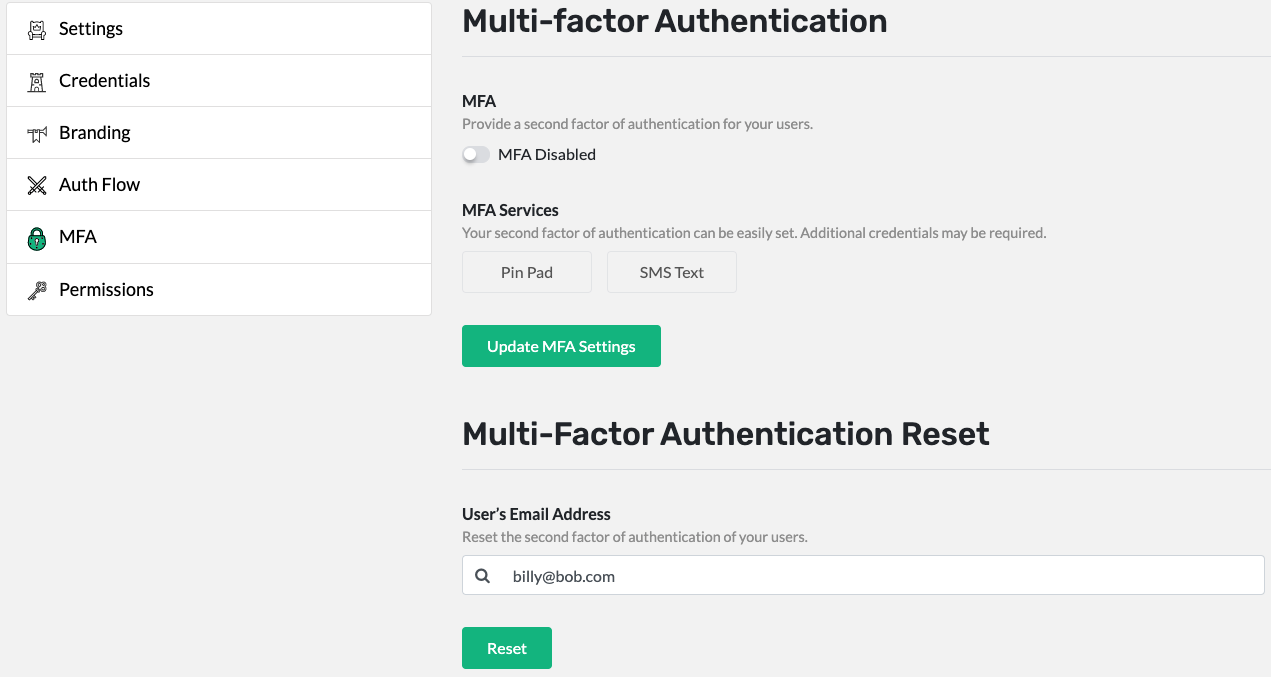Click the Permissions key icon
This screenshot has width=1271, height=677.
pyautogui.click(x=37, y=290)
